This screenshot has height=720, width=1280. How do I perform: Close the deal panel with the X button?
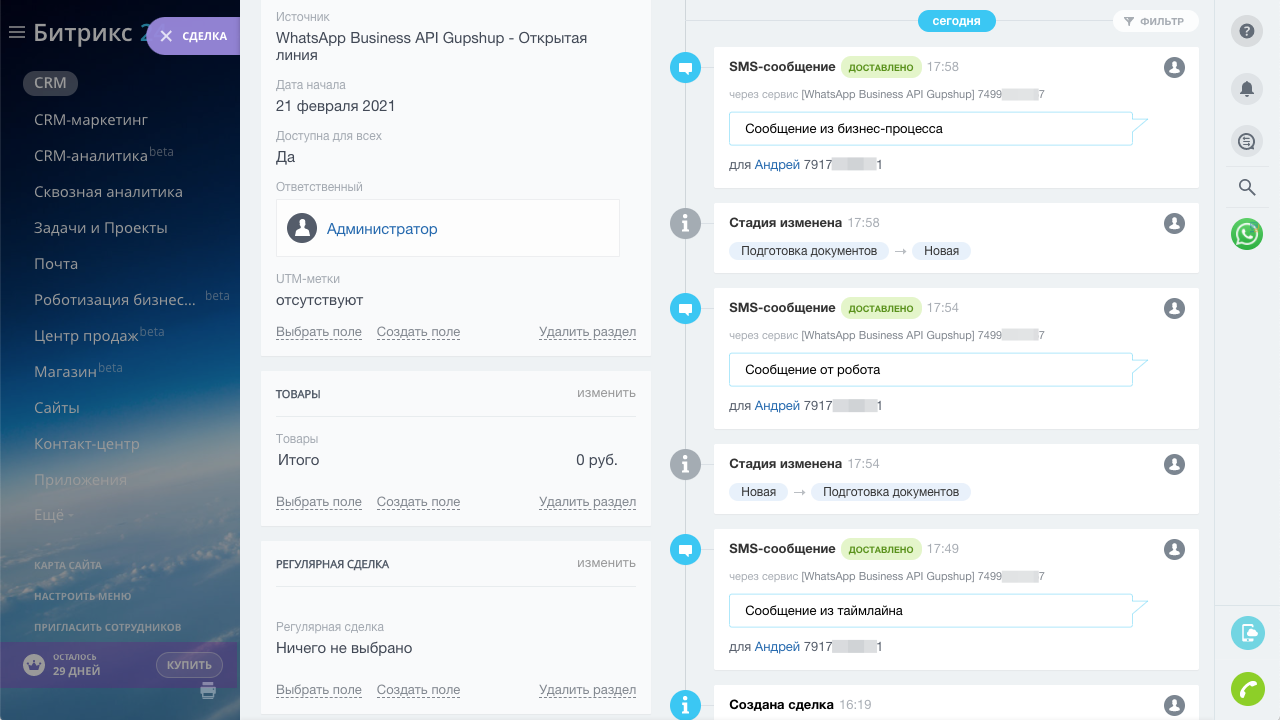(166, 36)
